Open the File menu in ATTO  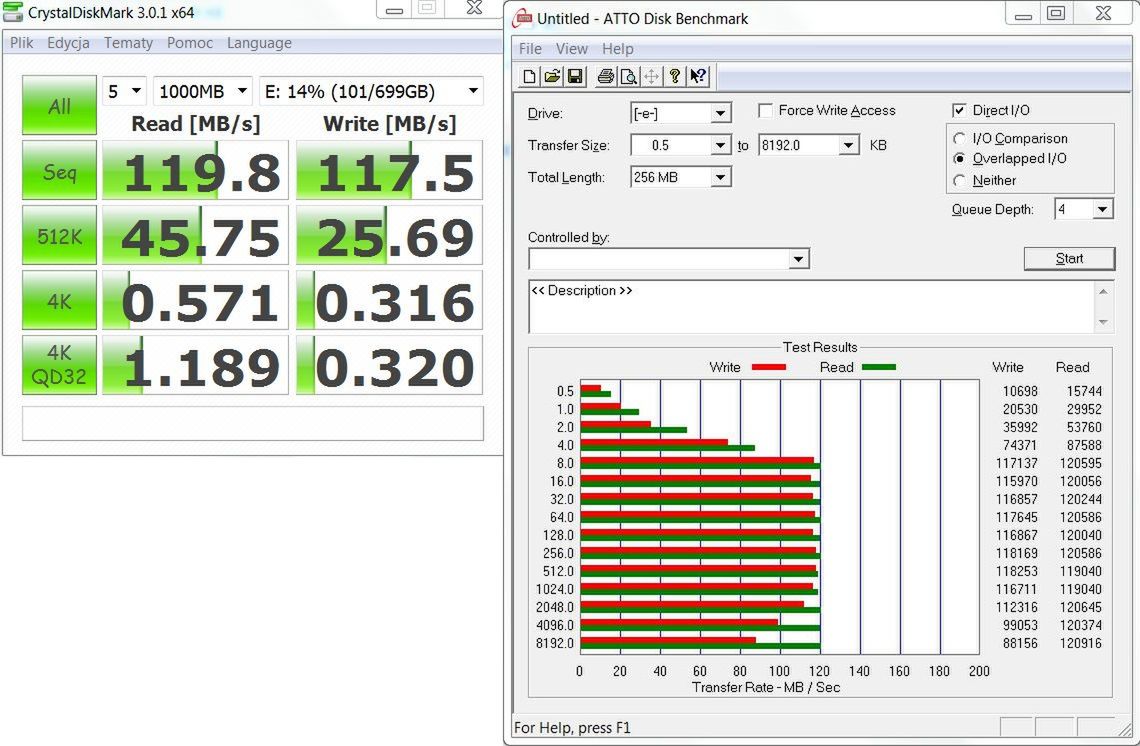tap(530, 49)
